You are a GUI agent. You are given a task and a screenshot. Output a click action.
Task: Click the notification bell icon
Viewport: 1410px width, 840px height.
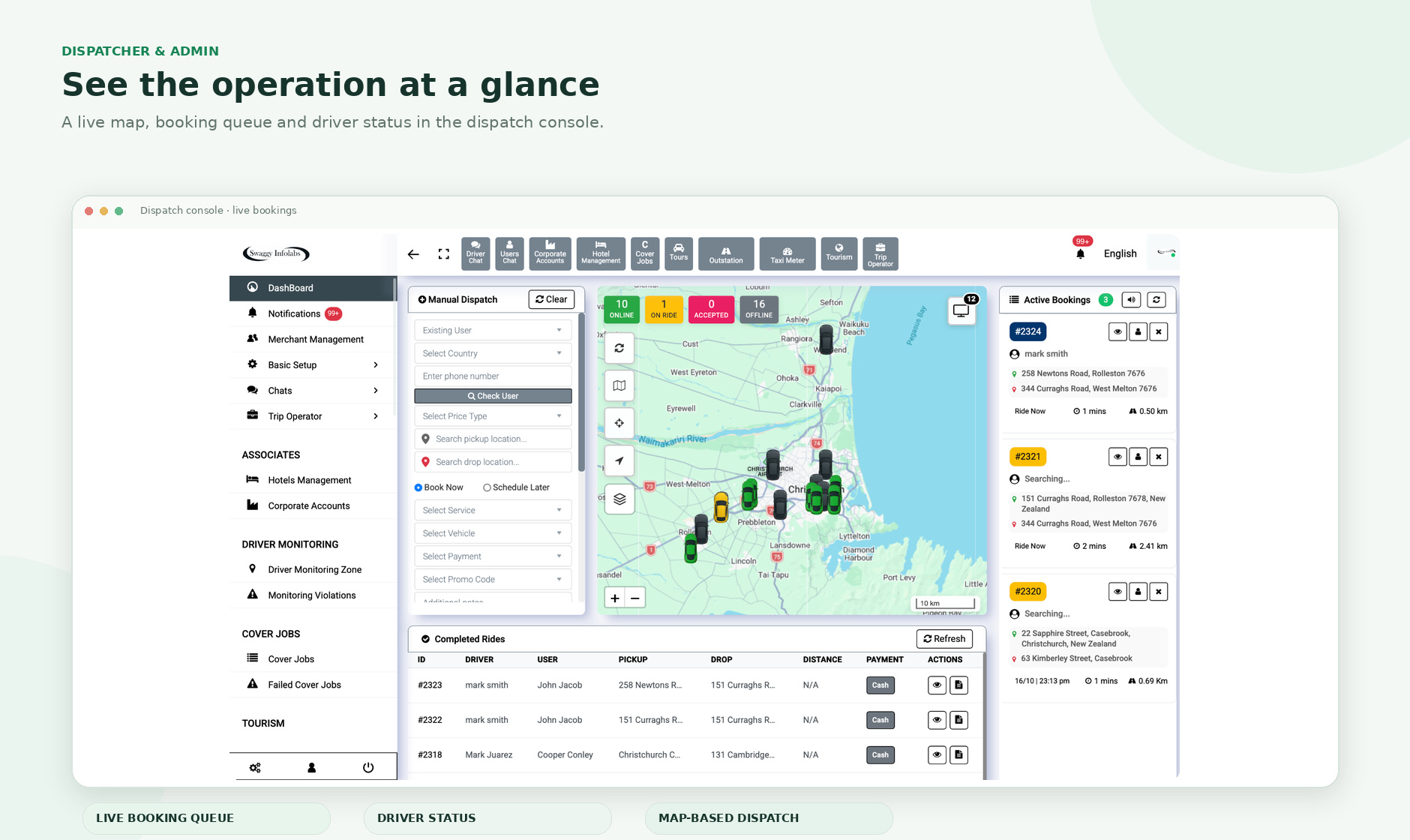1080,253
